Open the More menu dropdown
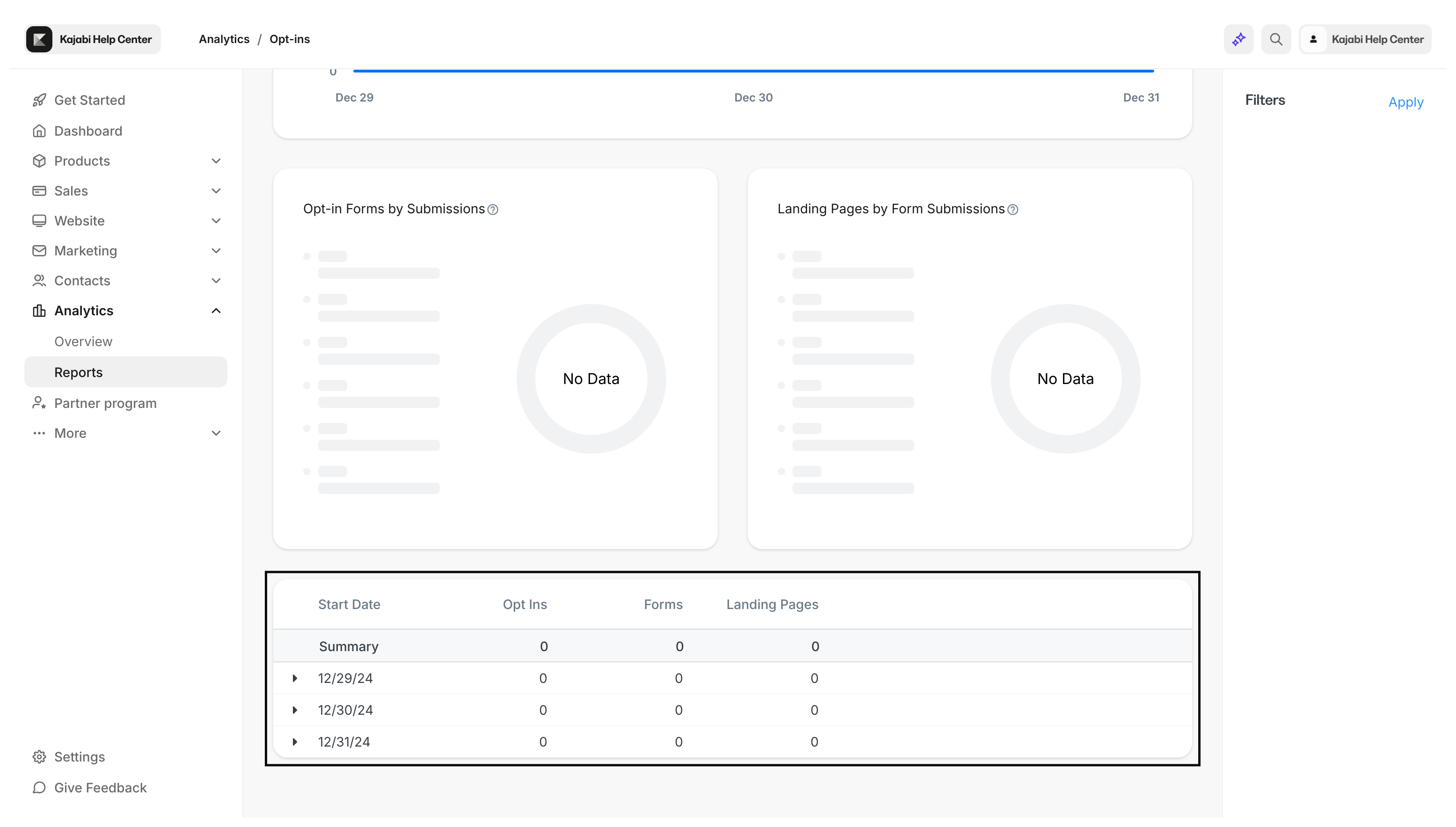 pos(216,433)
